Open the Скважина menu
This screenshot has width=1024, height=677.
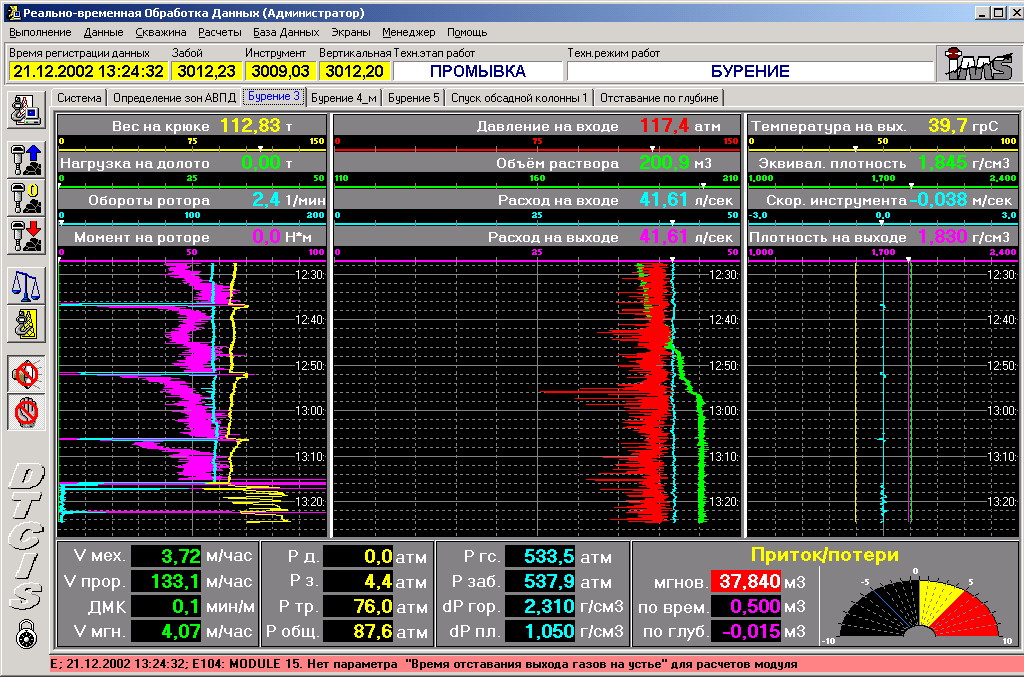point(160,32)
